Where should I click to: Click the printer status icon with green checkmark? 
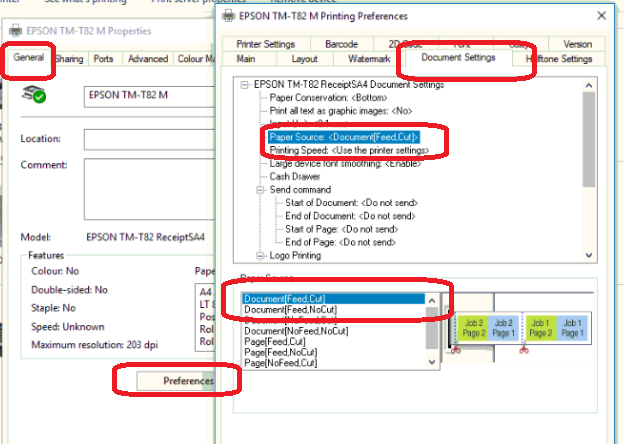click(34, 94)
